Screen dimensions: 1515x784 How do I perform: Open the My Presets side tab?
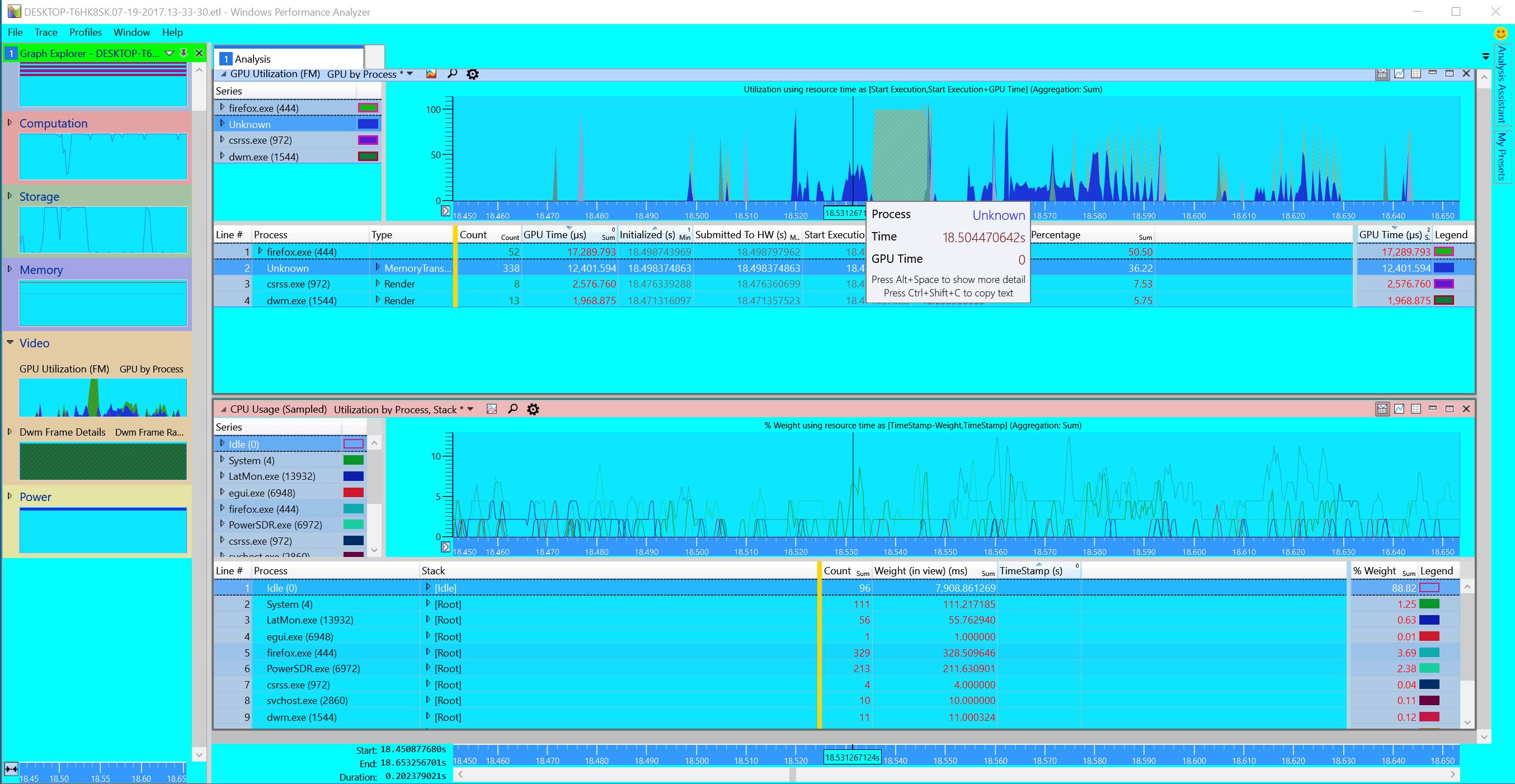1502,156
